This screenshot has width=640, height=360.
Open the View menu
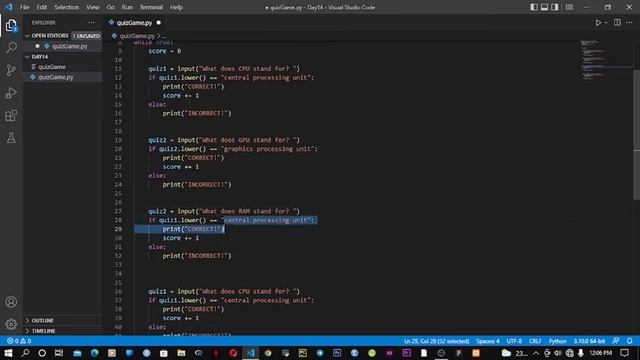pyautogui.click(x=93, y=7)
